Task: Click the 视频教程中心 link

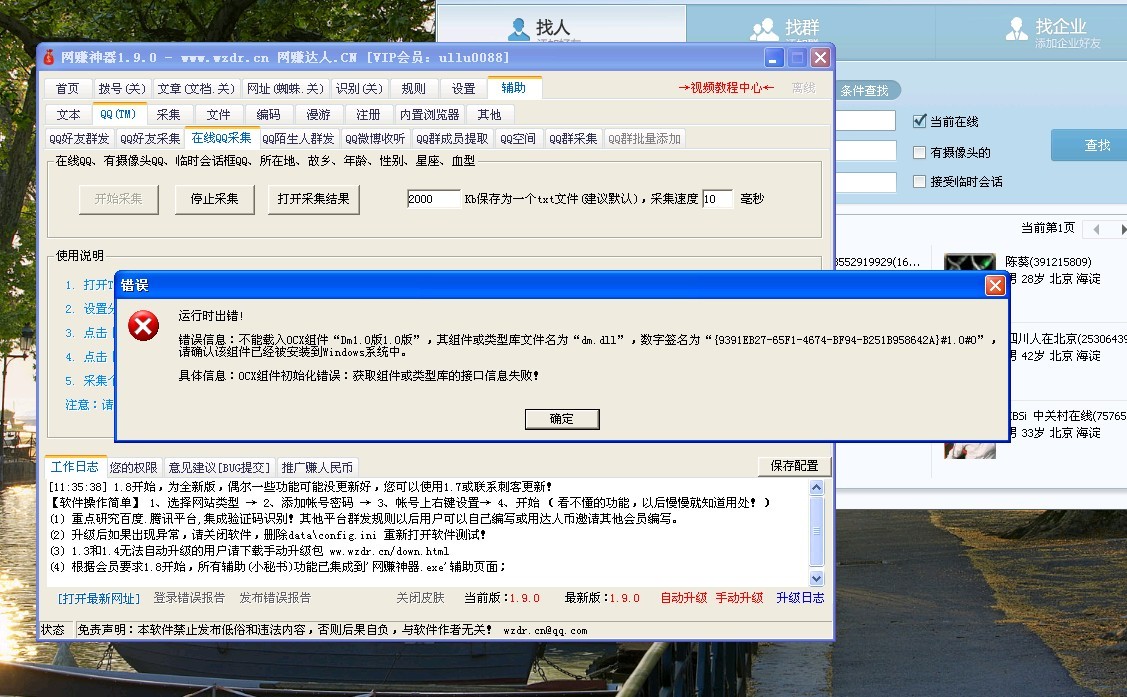Action: click(x=726, y=88)
